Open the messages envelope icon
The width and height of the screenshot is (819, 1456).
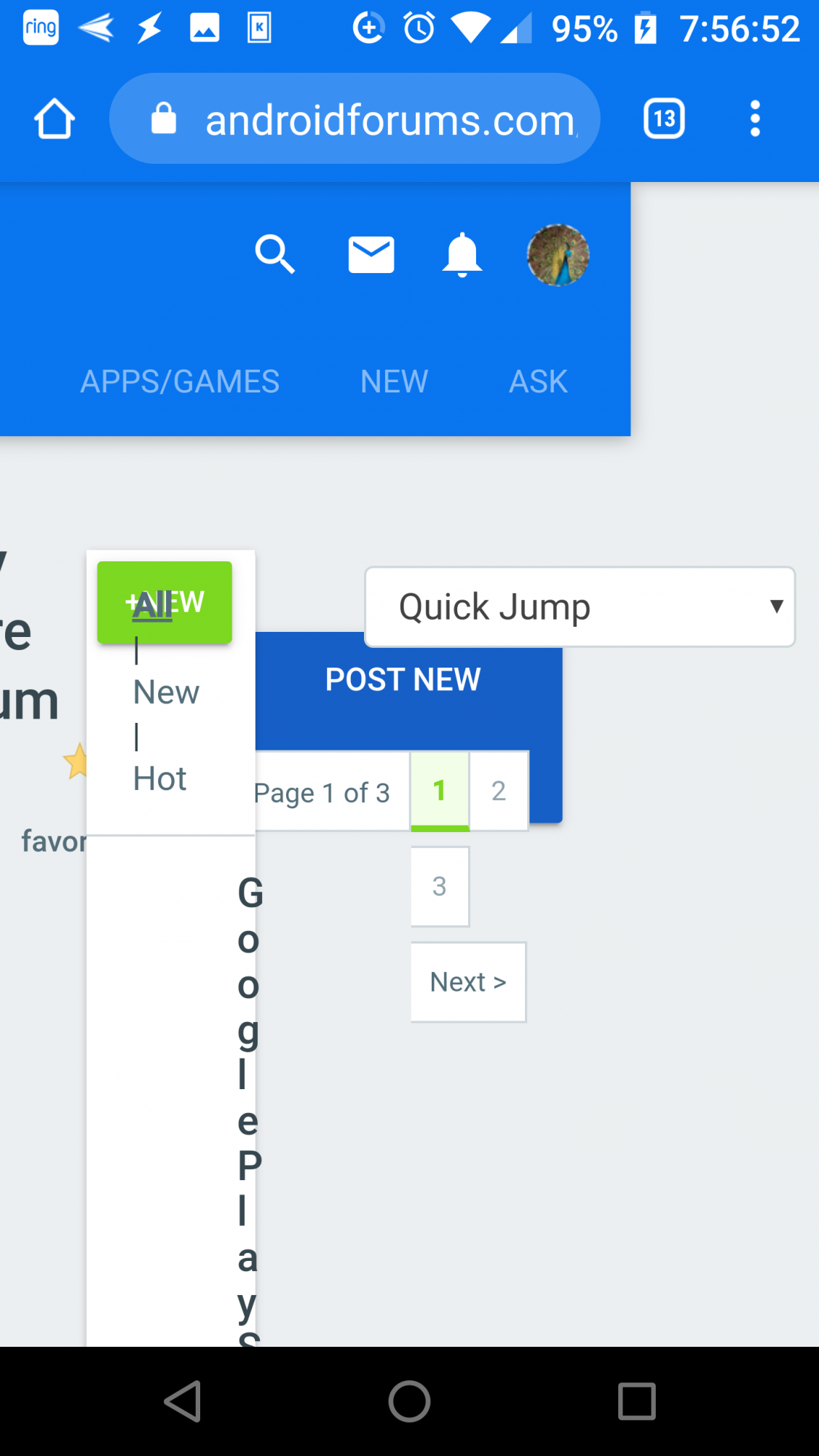tap(371, 255)
